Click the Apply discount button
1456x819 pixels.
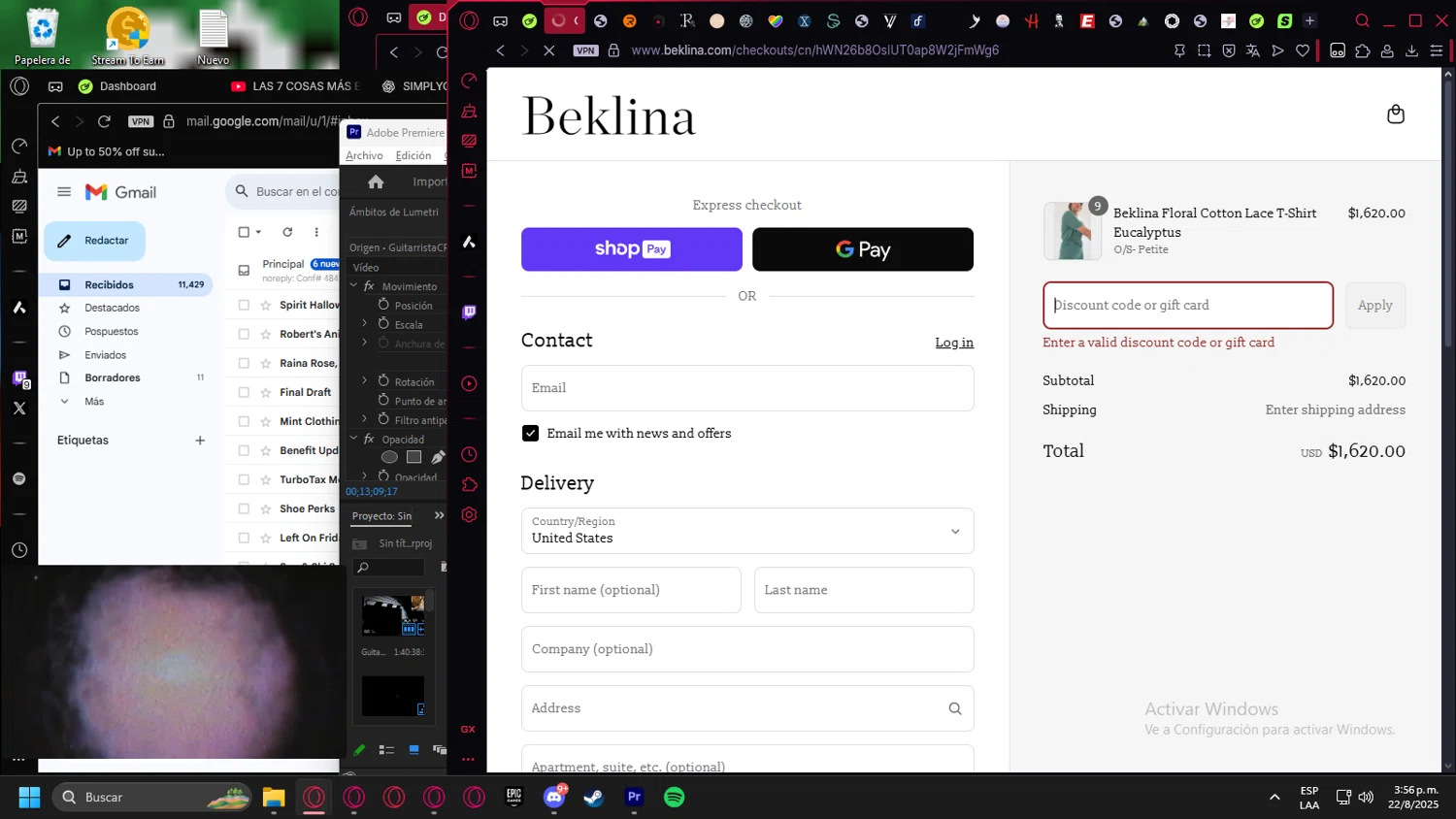pyautogui.click(x=1375, y=306)
